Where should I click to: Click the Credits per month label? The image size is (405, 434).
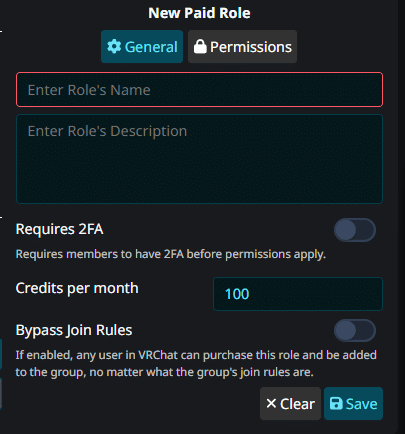click(77, 288)
